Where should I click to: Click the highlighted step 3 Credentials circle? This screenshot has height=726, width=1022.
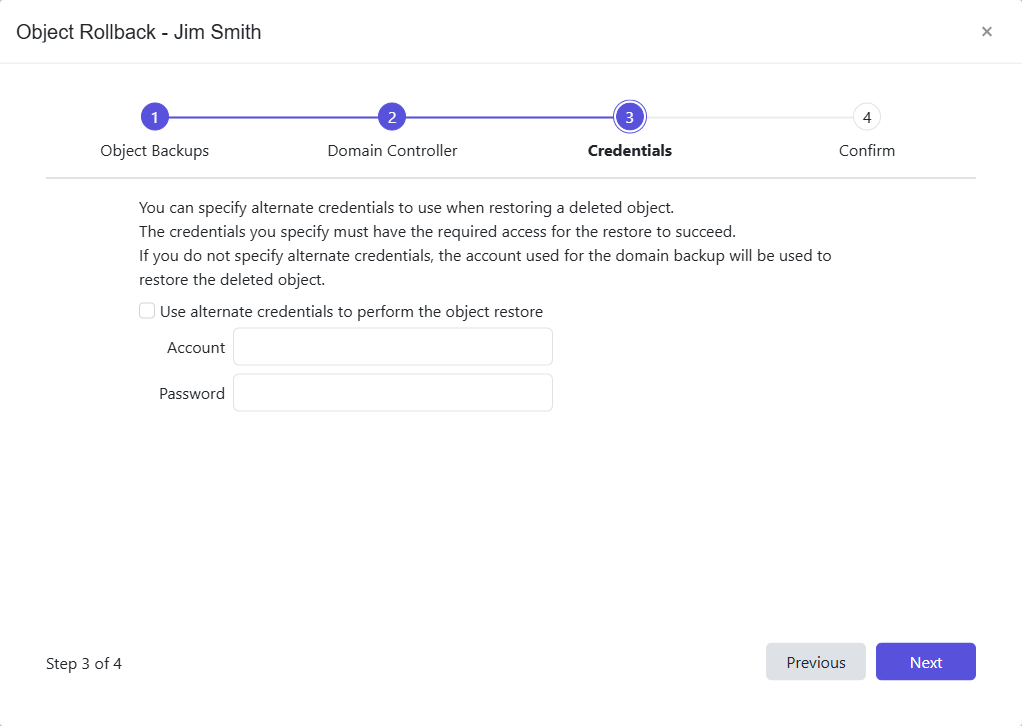point(629,116)
